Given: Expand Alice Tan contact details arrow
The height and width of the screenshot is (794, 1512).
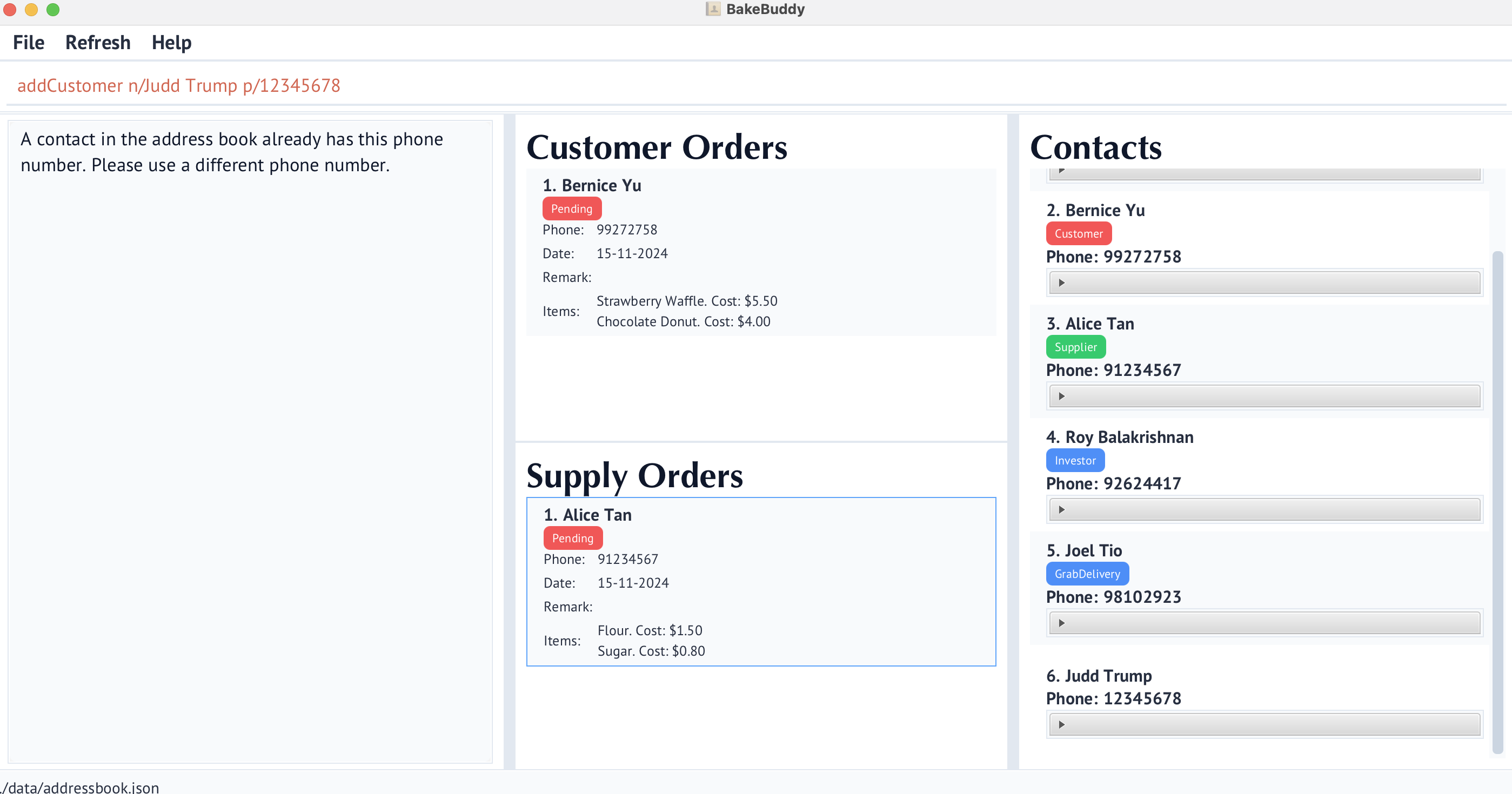Looking at the screenshot, I should [x=1061, y=396].
